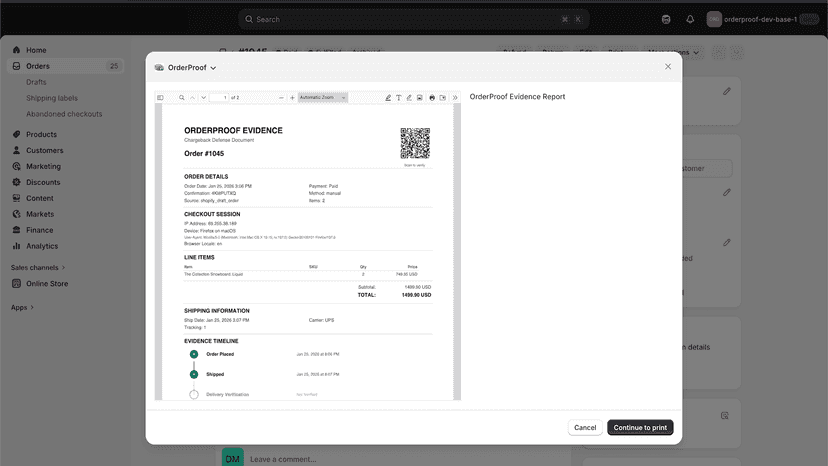Cancel the print dialog

(x=585, y=427)
